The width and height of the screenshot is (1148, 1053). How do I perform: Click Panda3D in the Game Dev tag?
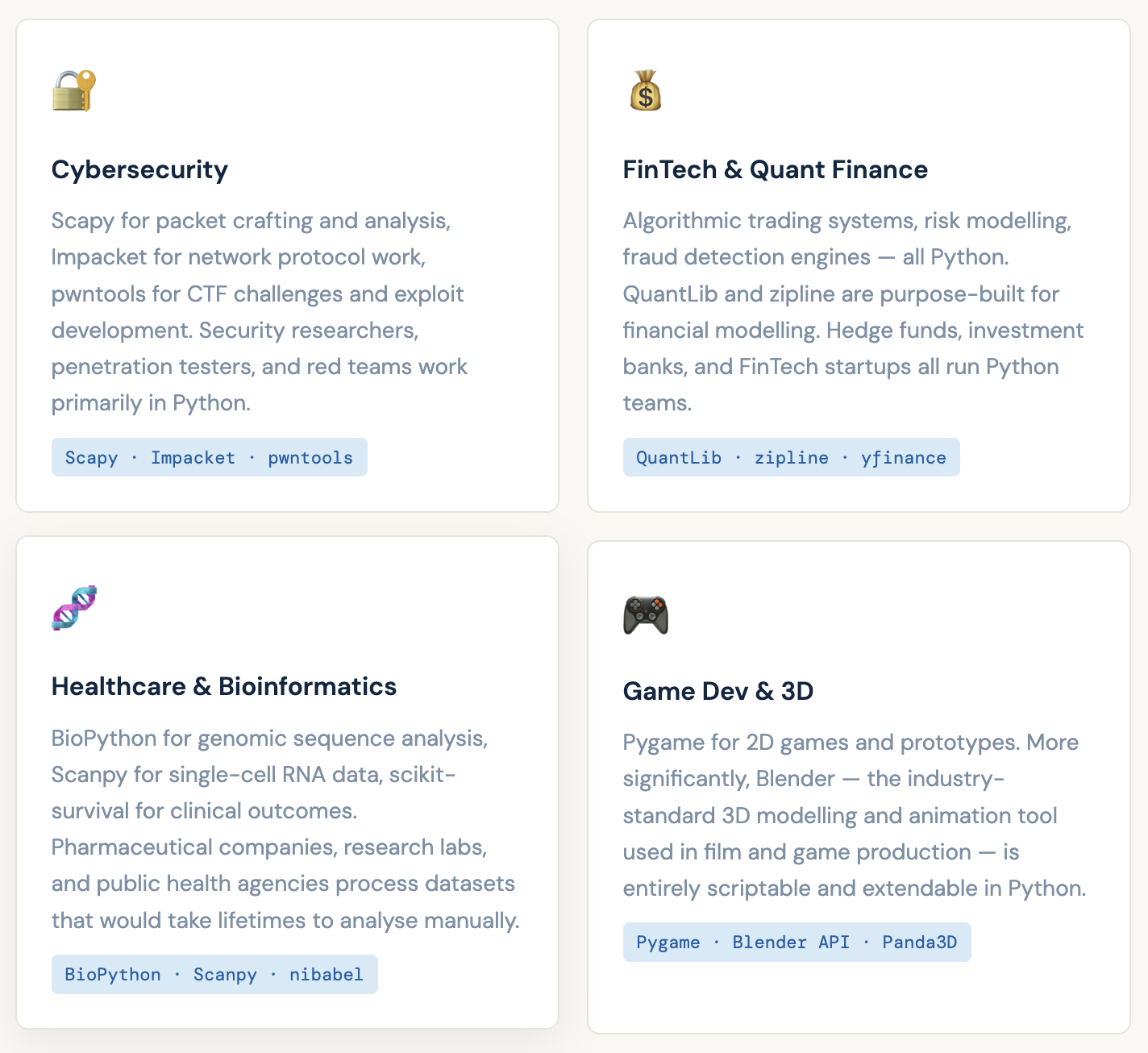click(x=919, y=942)
